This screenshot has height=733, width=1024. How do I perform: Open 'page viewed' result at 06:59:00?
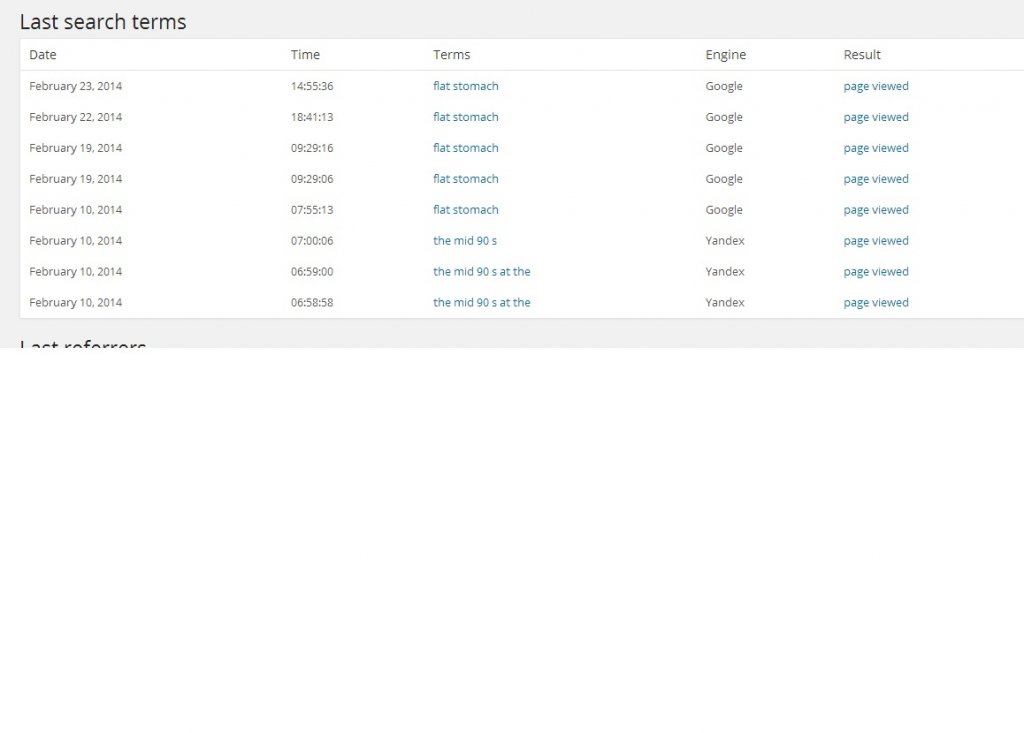point(876,272)
